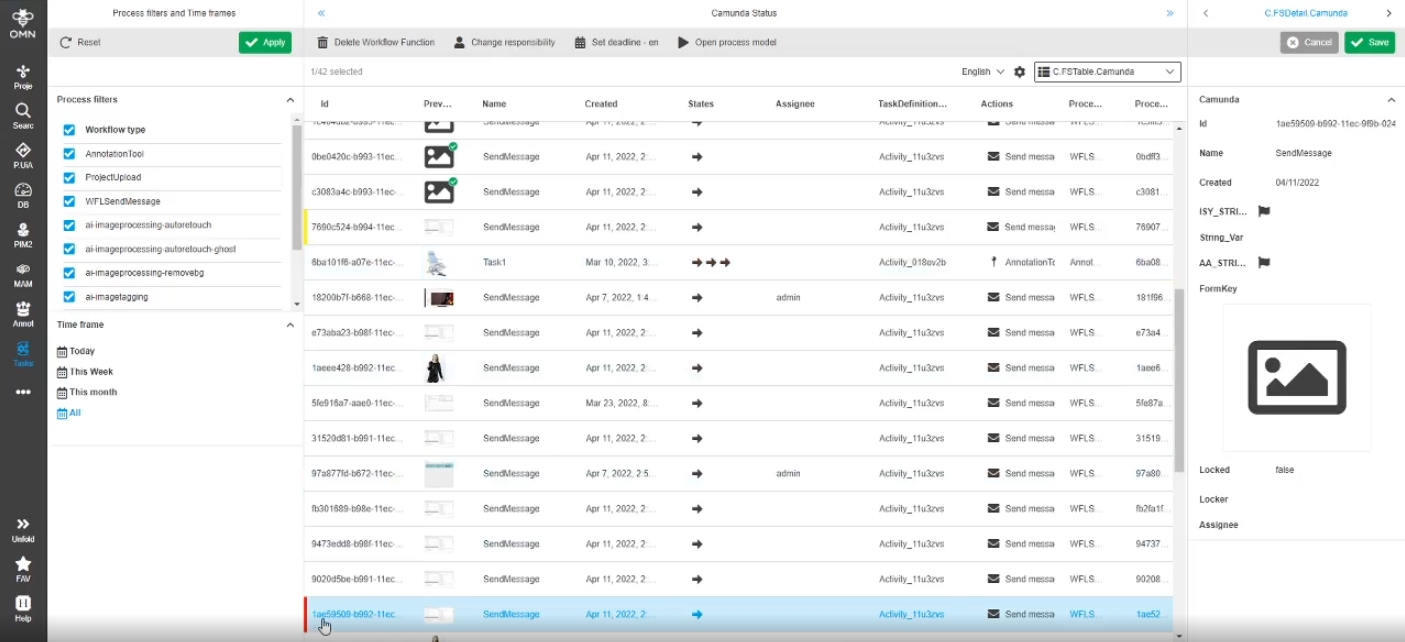
Task: Toggle the ProjectUpload checkbox
Action: click(69, 178)
